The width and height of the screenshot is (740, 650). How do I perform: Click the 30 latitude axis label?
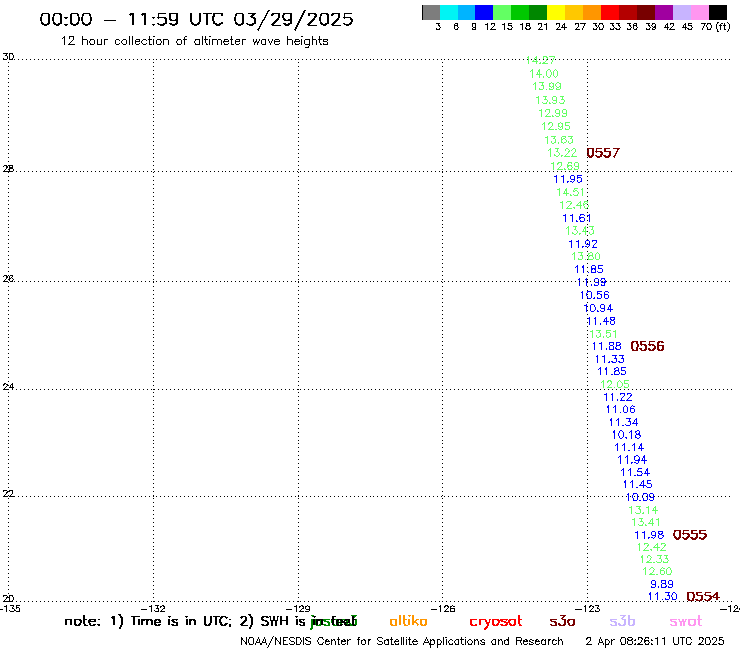point(8,57)
